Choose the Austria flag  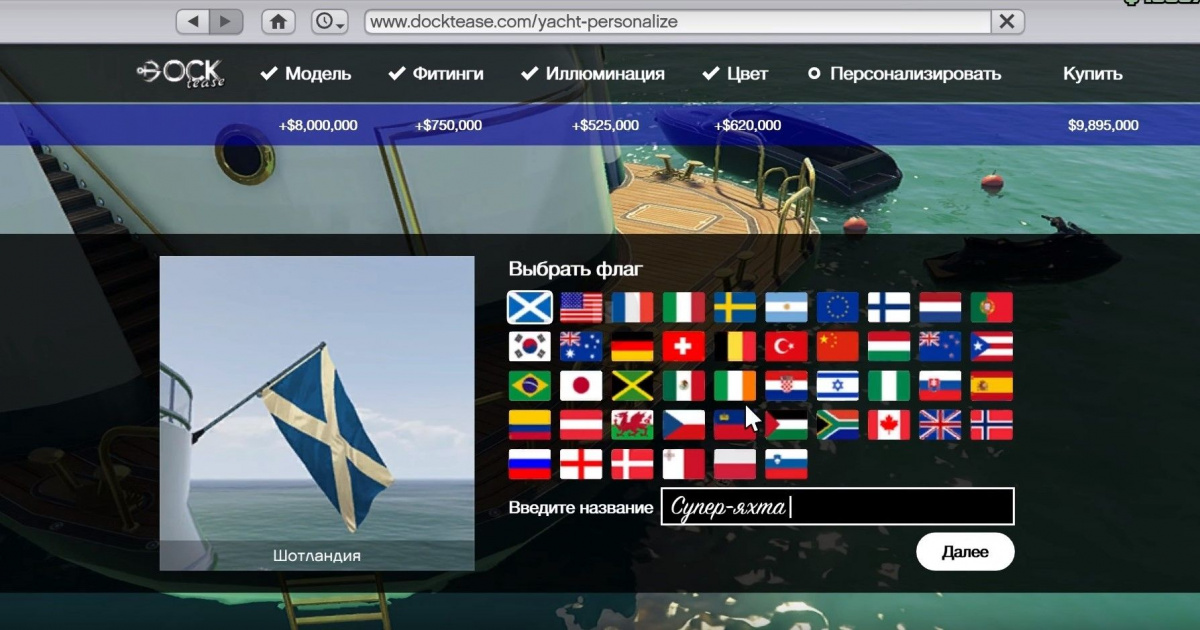tap(581, 425)
